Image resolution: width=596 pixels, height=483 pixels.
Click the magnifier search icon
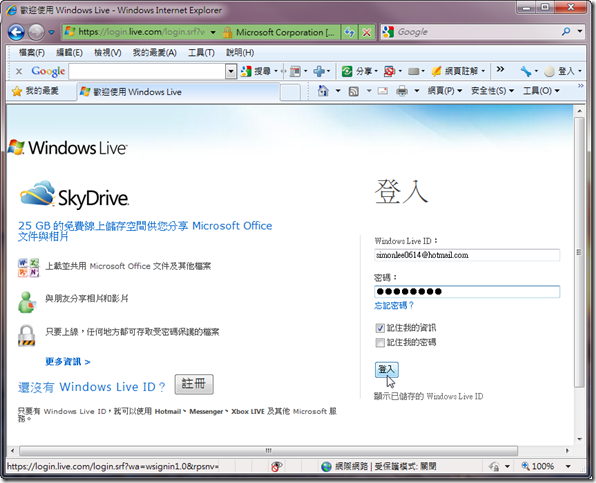[566, 32]
